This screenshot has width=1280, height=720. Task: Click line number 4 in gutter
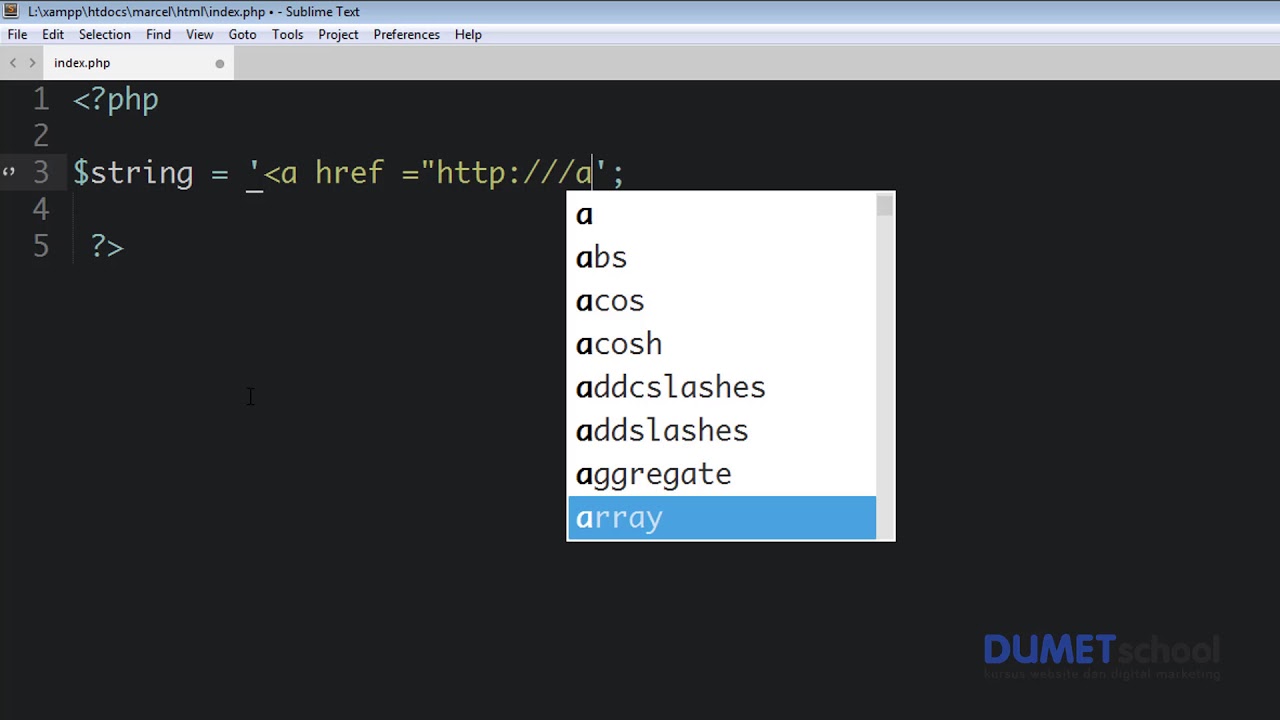tap(40, 209)
